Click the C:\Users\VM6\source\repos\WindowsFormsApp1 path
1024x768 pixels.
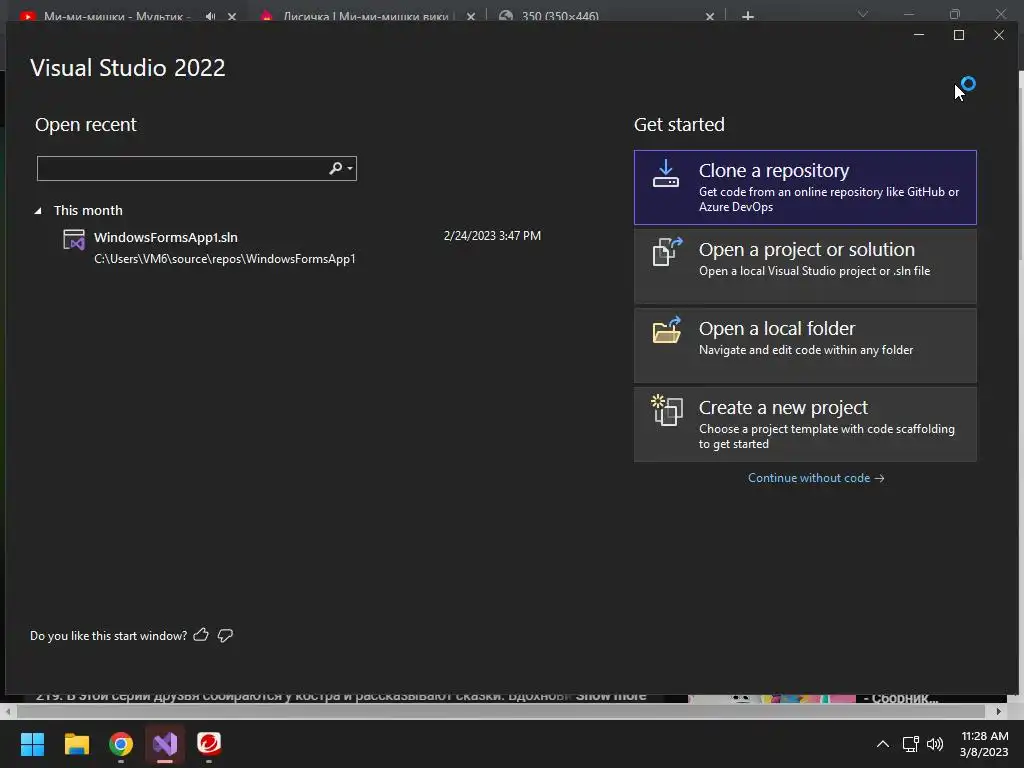coord(225,259)
